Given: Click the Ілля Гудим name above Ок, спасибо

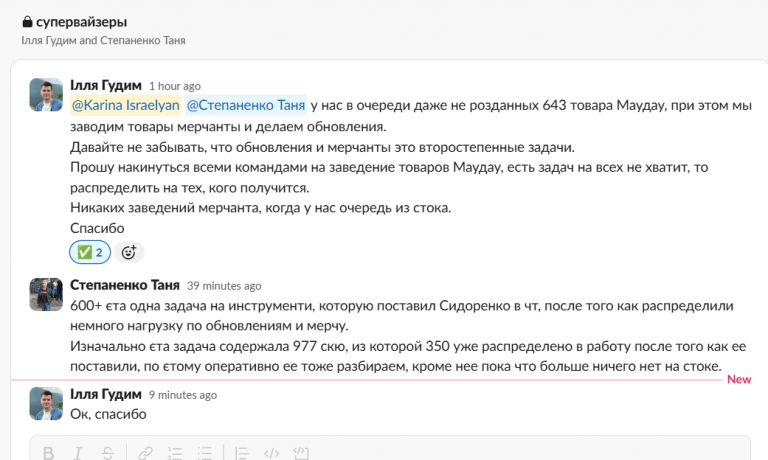Looking at the screenshot, I should pyautogui.click(x=106, y=394).
